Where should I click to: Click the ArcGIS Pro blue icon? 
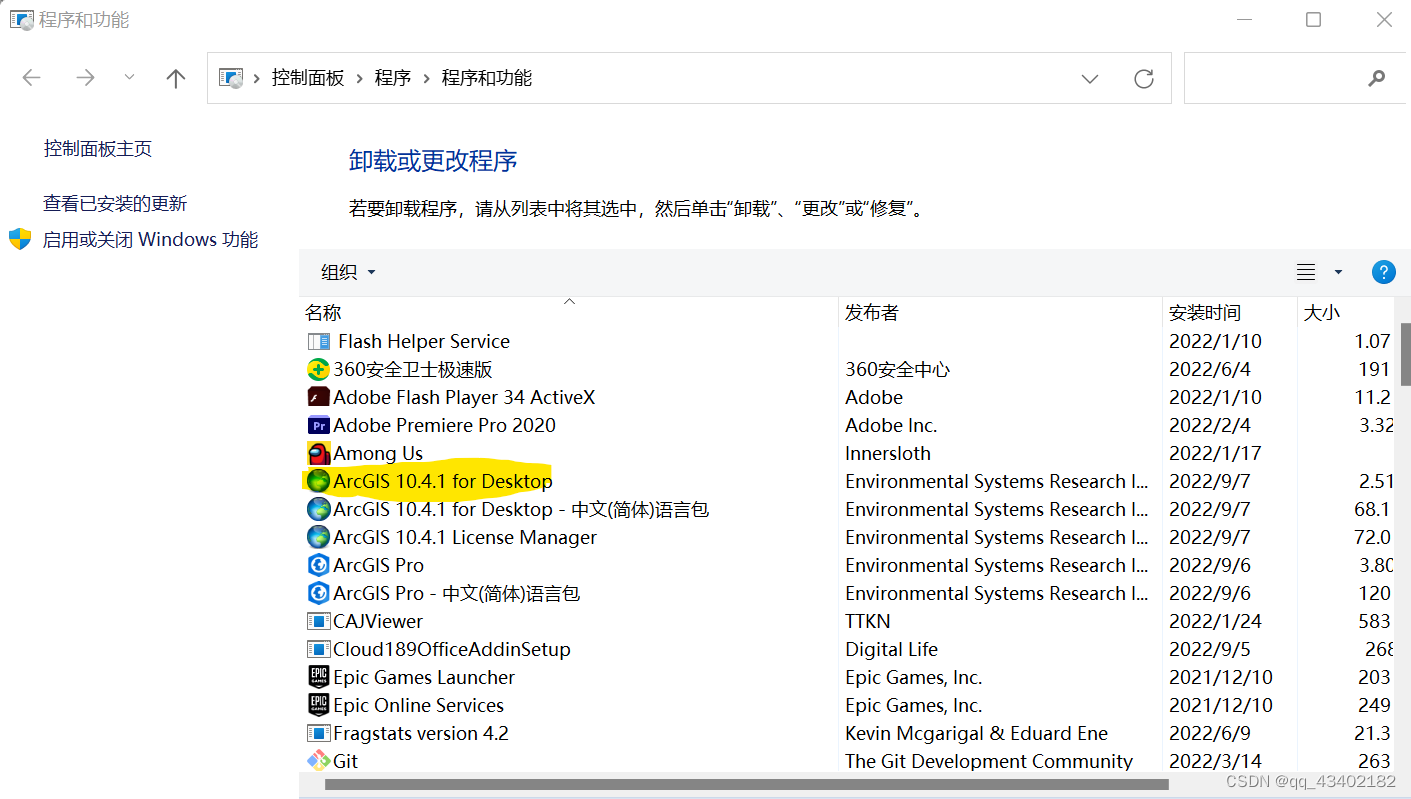tap(318, 565)
